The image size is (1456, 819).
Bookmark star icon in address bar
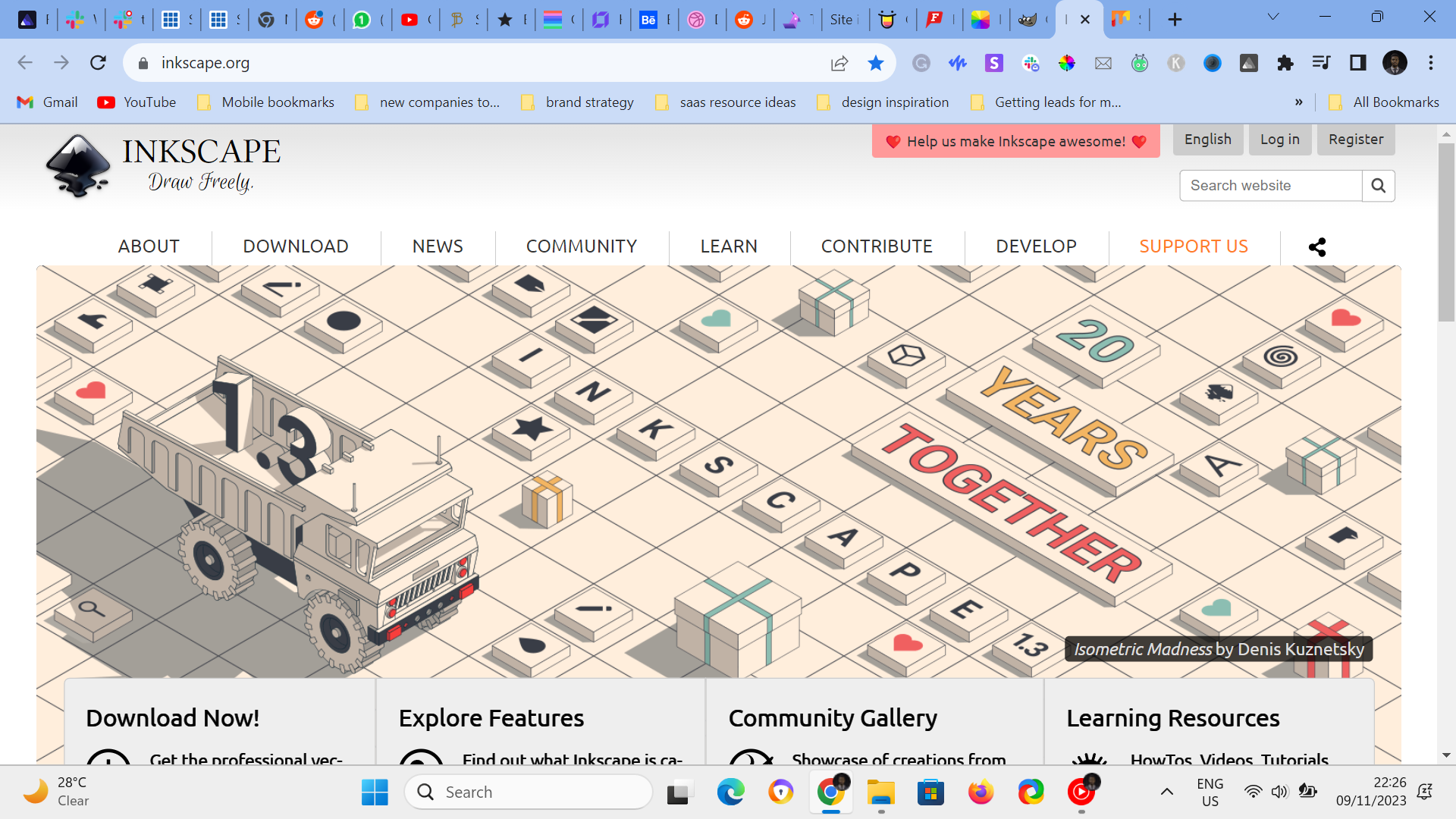pos(876,63)
